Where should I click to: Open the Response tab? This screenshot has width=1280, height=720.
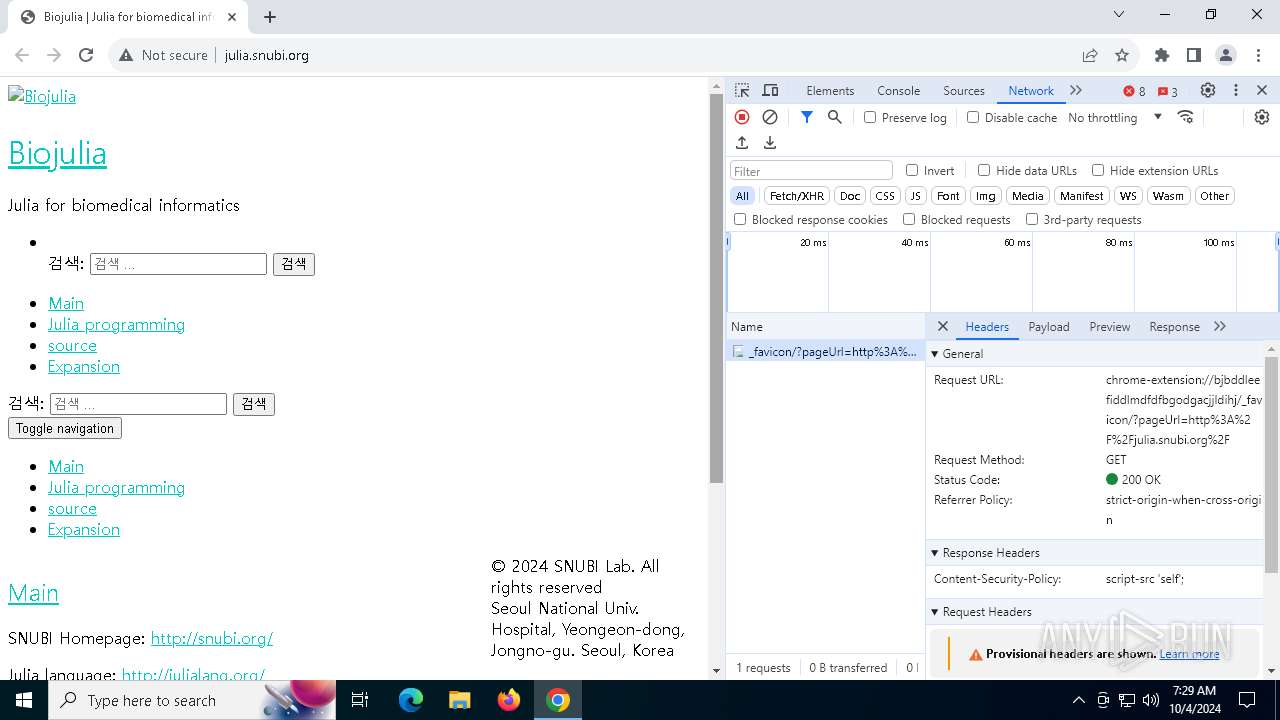pyautogui.click(x=1174, y=327)
